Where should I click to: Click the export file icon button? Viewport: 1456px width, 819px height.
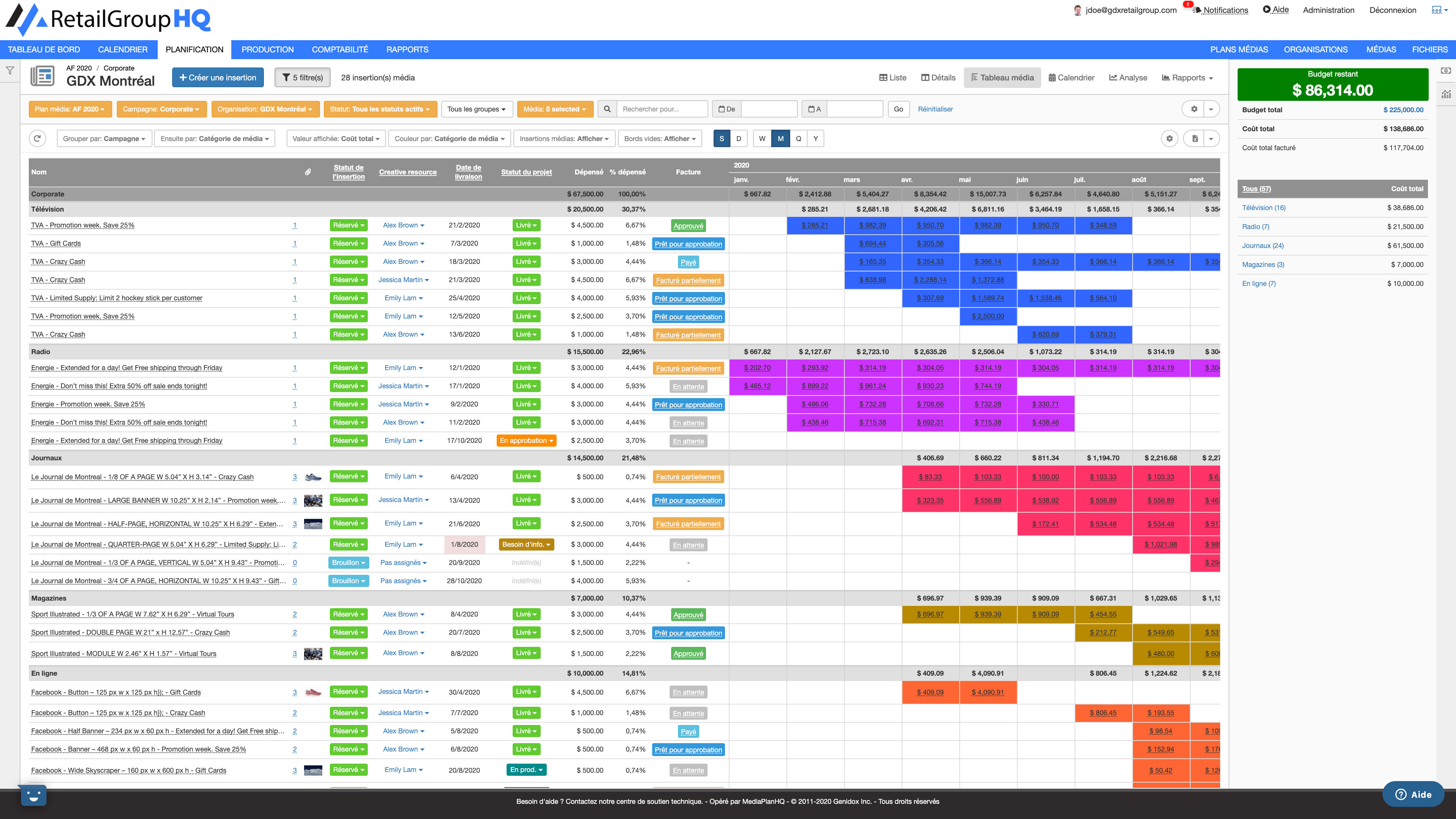pos(1195,138)
